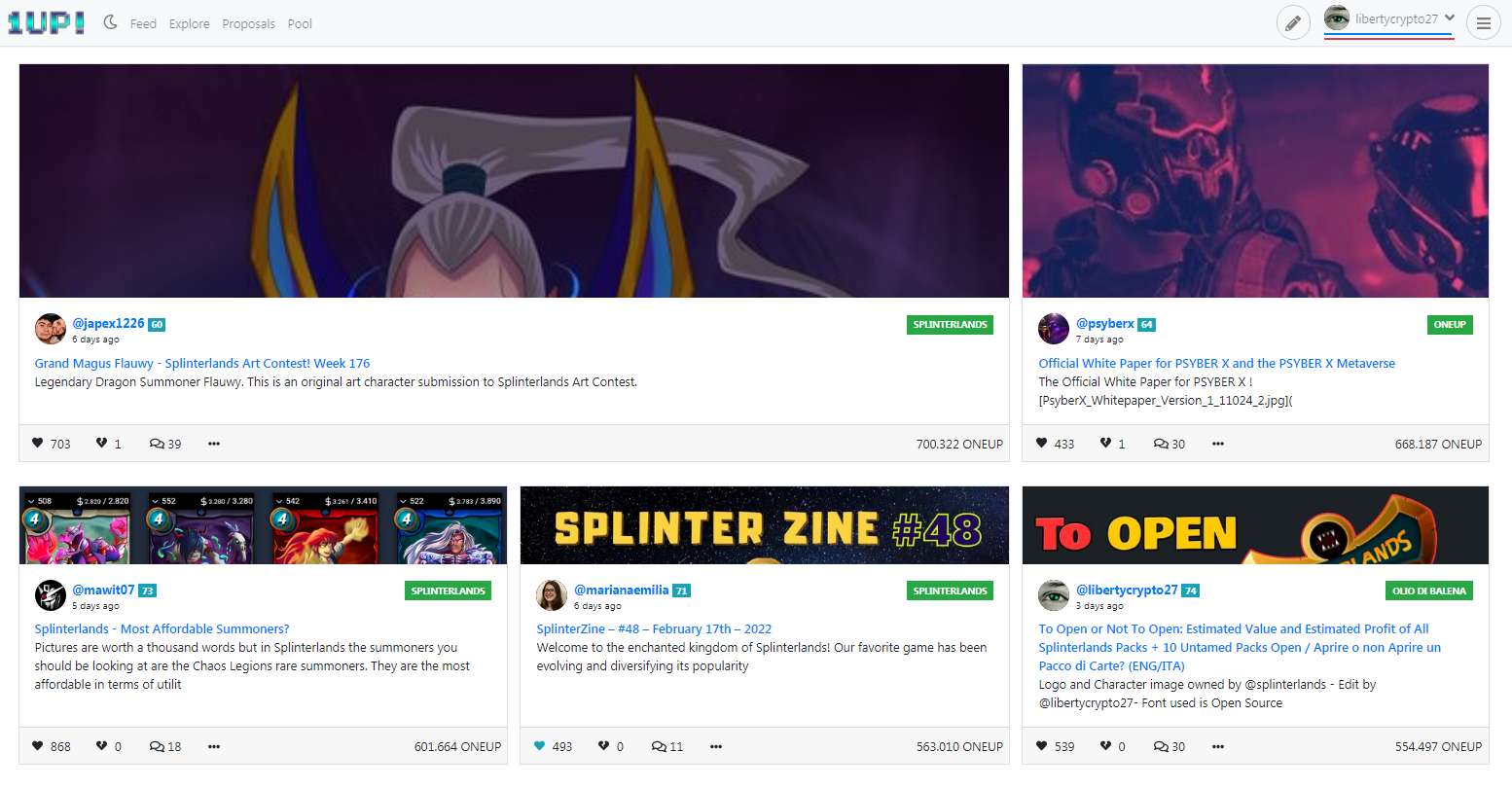The image size is (1512, 788).
Task: Open the Feed menu item
Action: click(143, 23)
